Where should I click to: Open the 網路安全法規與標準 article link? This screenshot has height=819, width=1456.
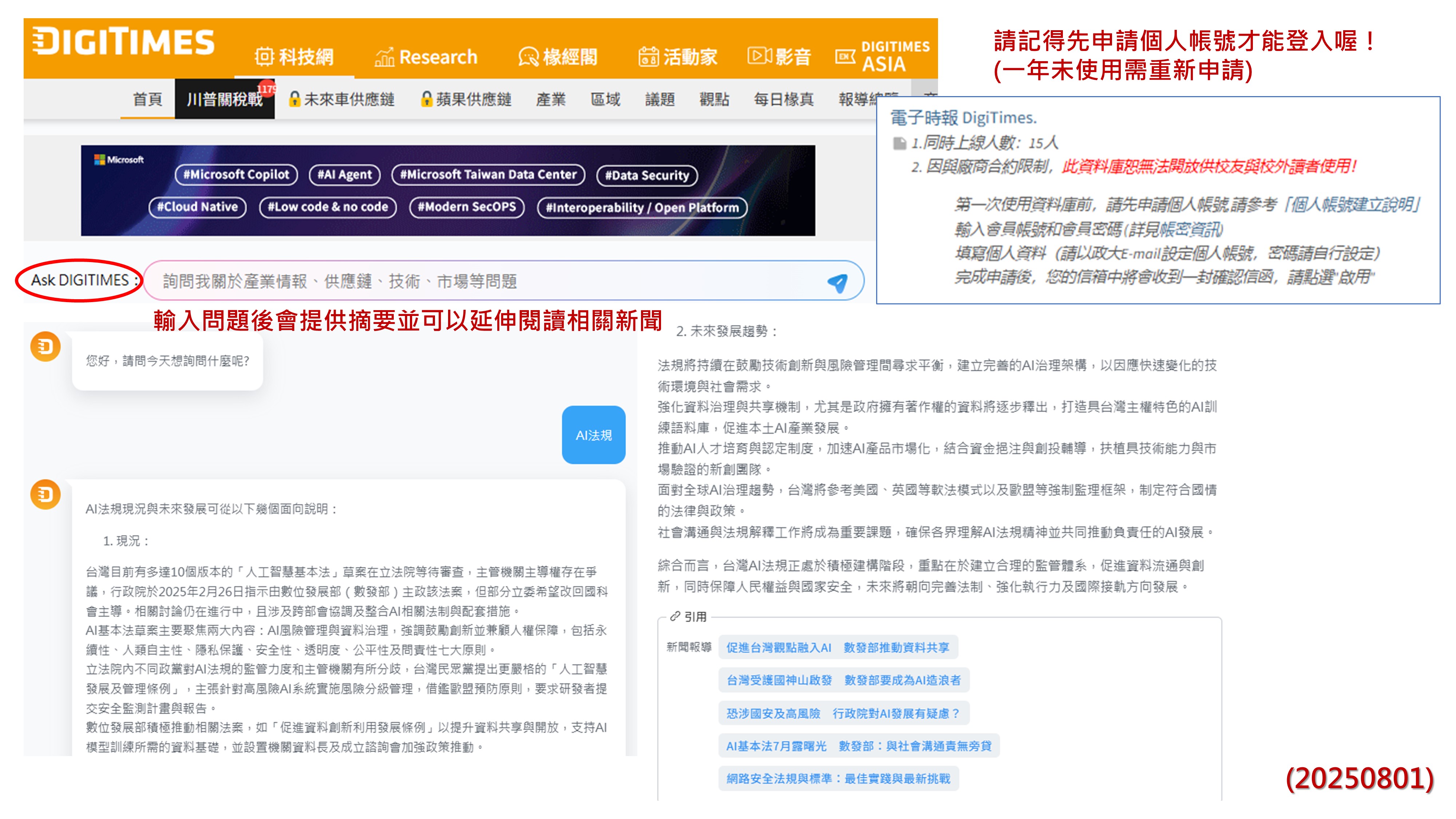838,779
